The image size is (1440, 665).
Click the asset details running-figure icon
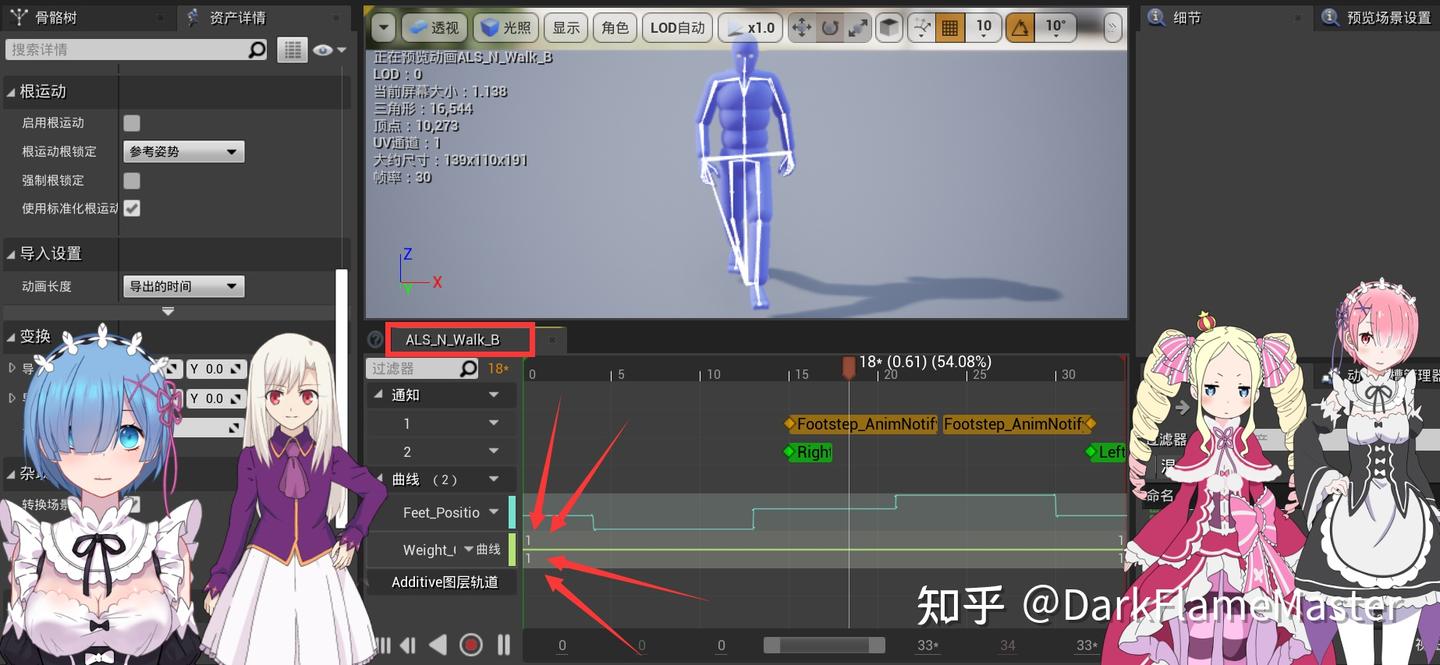click(192, 17)
